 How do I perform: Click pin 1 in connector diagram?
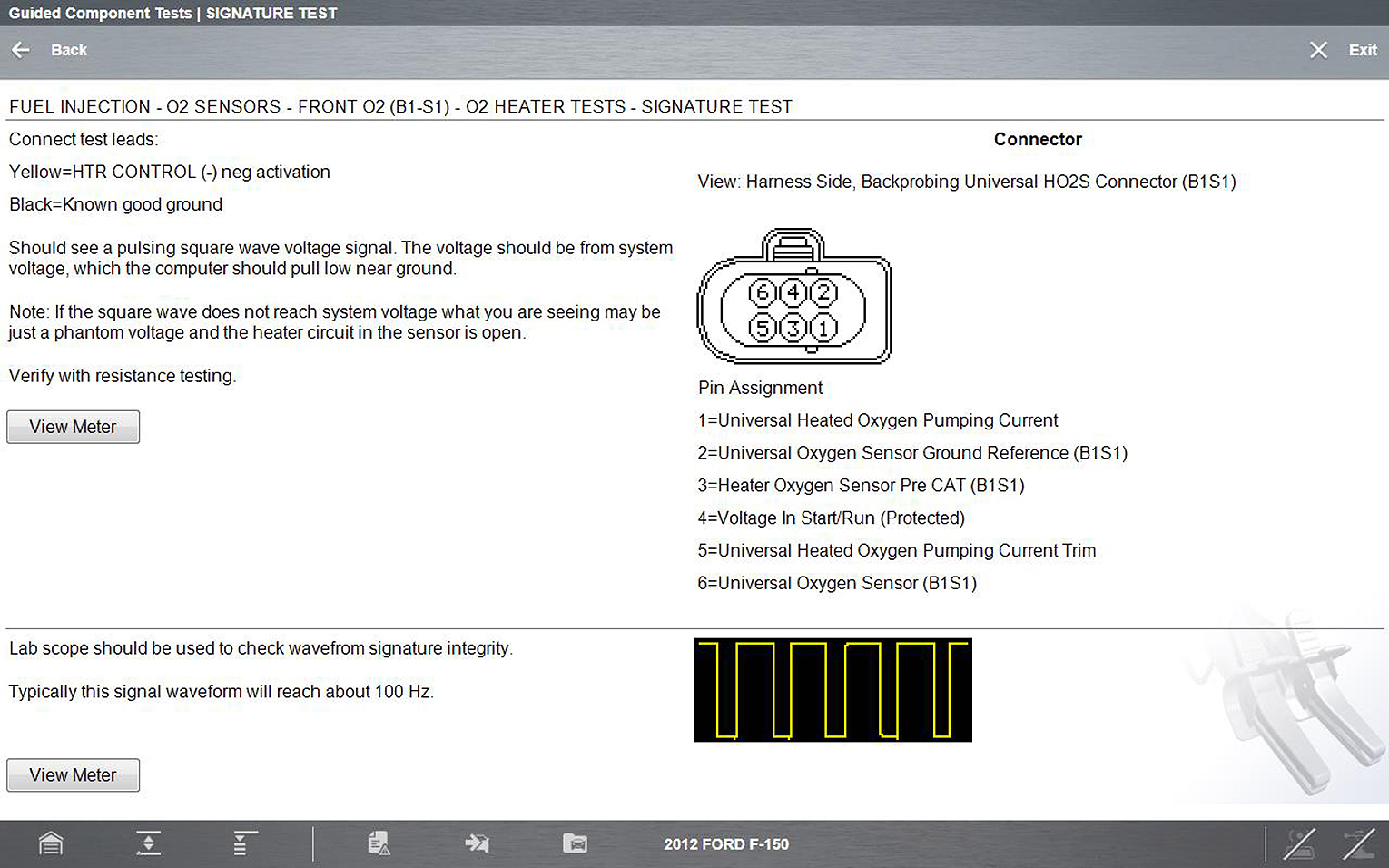click(x=823, y=328)
